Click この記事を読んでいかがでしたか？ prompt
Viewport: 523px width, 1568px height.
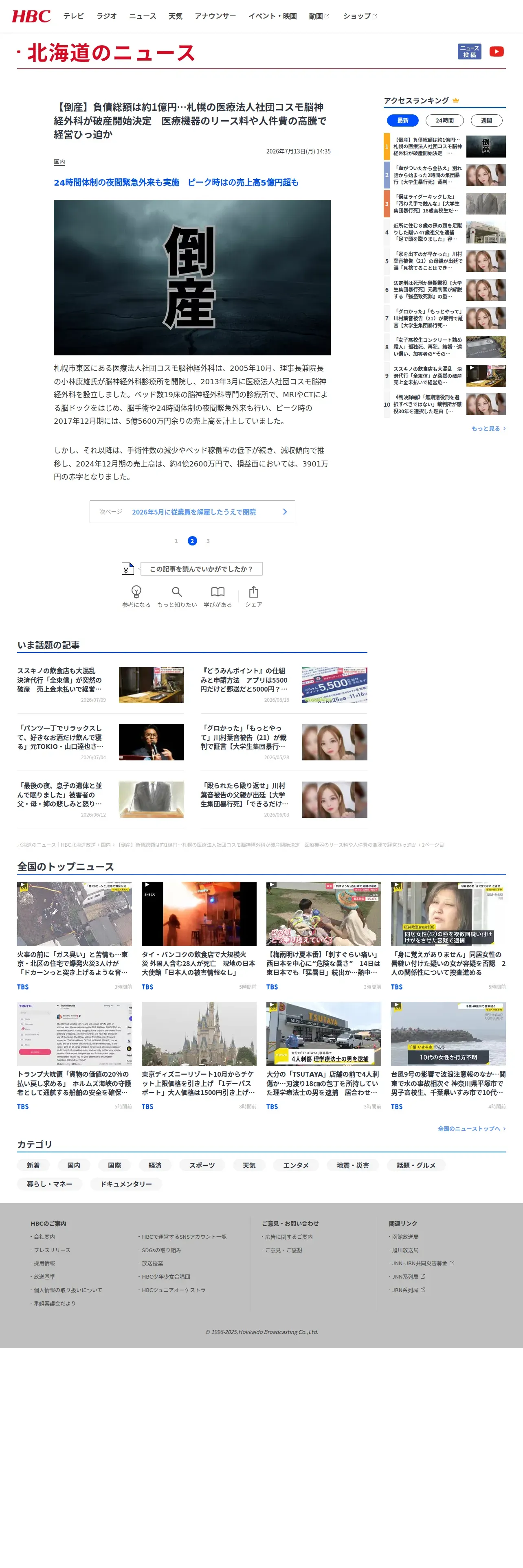click(x=201, y=569)
